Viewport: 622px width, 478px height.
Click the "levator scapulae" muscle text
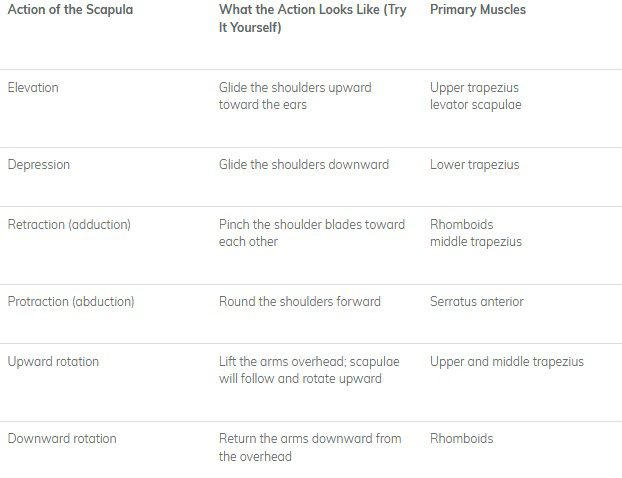475,105
